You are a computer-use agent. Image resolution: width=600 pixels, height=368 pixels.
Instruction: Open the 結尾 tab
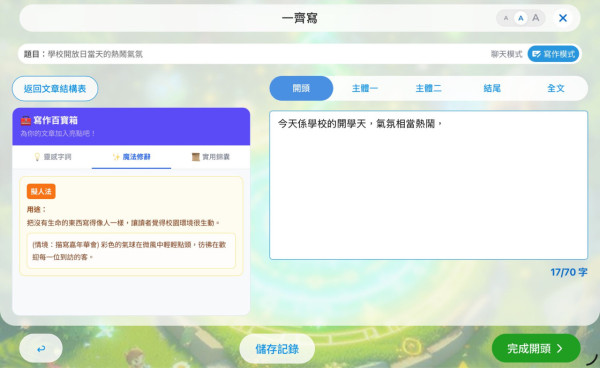coord(492,88)
